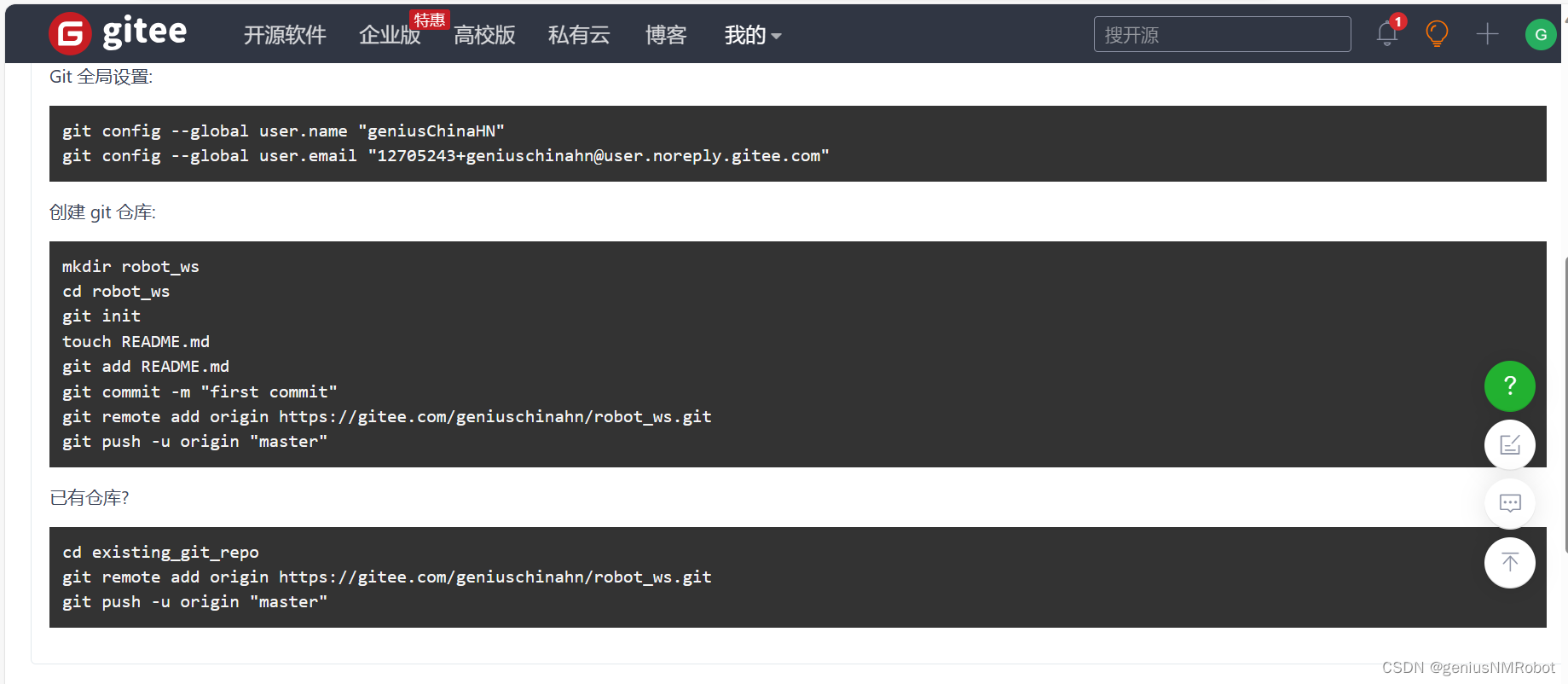Open 企业版 in the nav bar
Viewport: 1568px width, 684px height.
click(390, 35)
